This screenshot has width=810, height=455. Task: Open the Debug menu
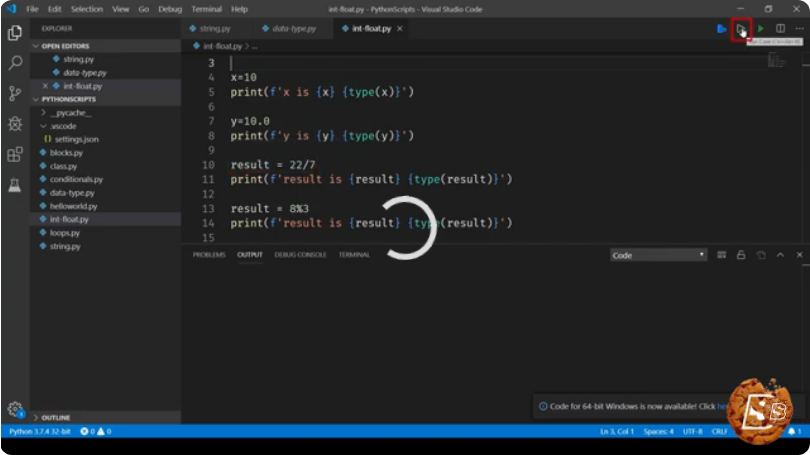coord(170,9)
